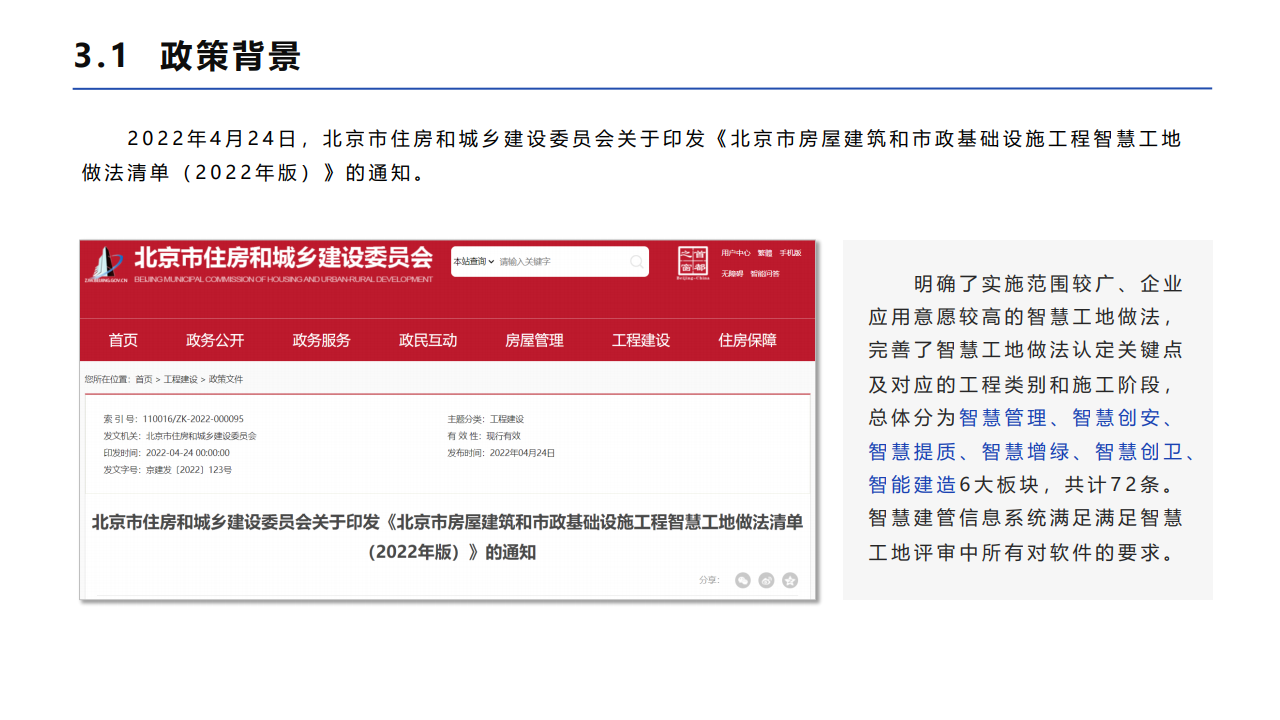Viewport: 1280px width, 720px height.
Task: Click the 智能问答 link
Action: click(765, 273)
